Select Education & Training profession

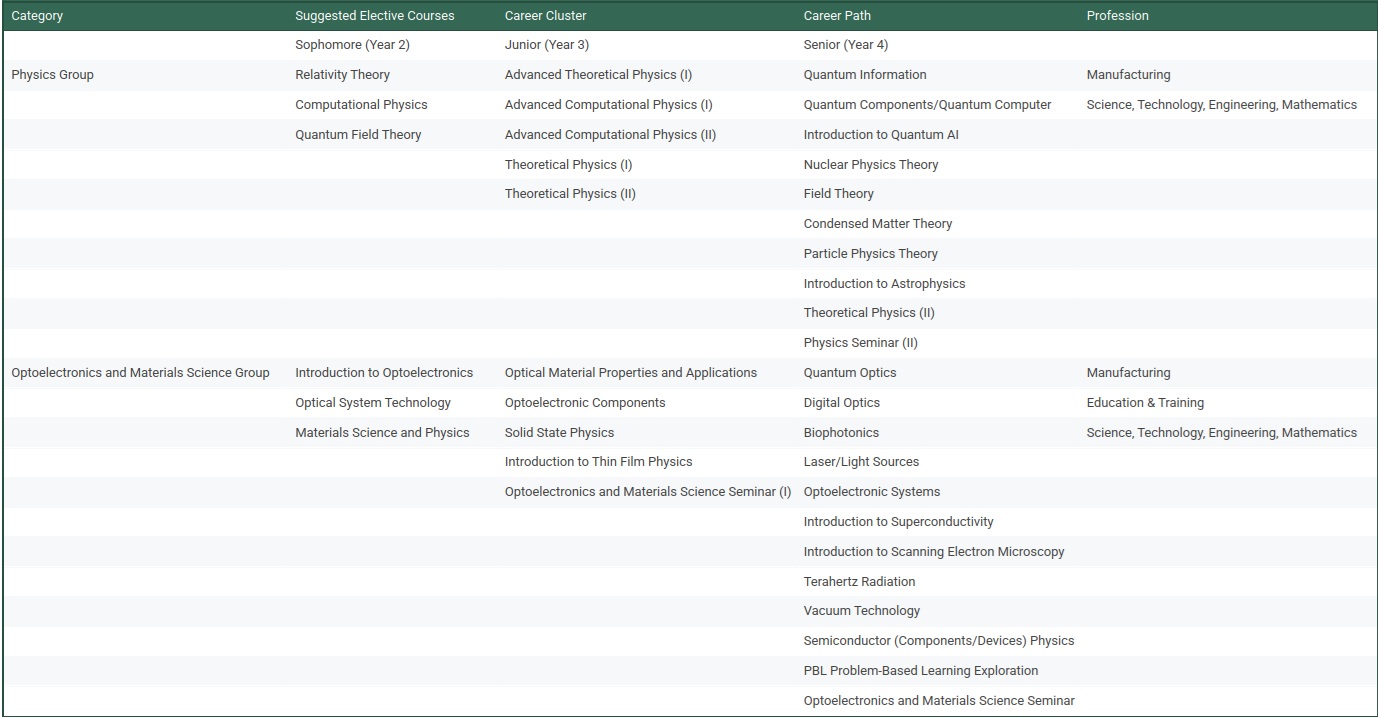click(1145, 403)
